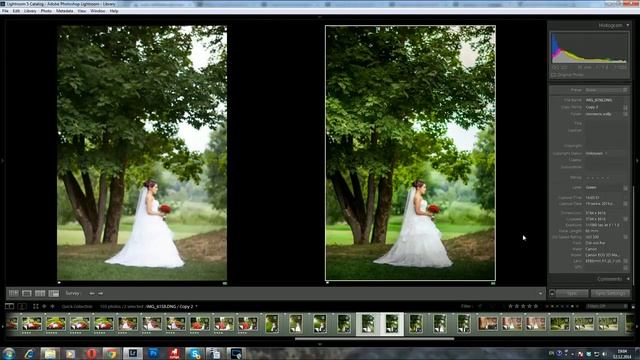The image size is (640, 360).
Task: Open metadata Preset dropdown
Action: coord(606,90)
